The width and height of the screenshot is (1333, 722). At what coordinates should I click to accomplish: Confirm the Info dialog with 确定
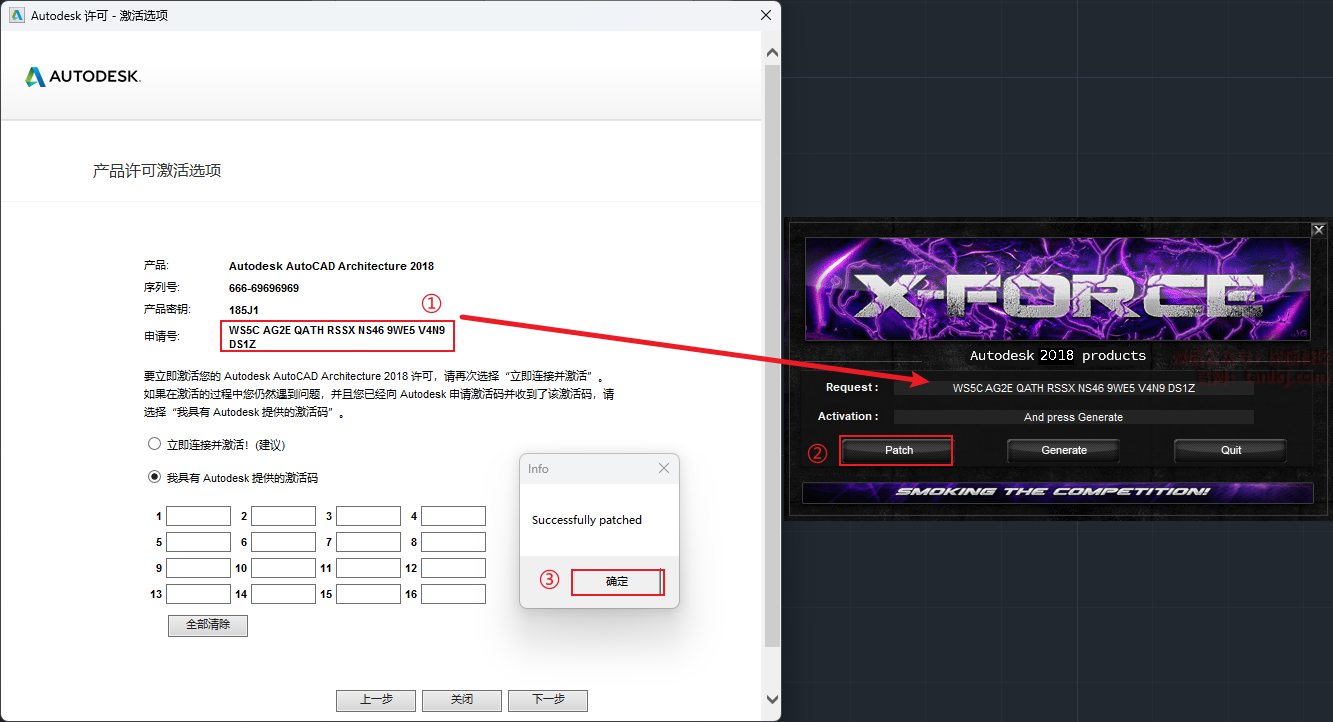(x=617, y=582)
